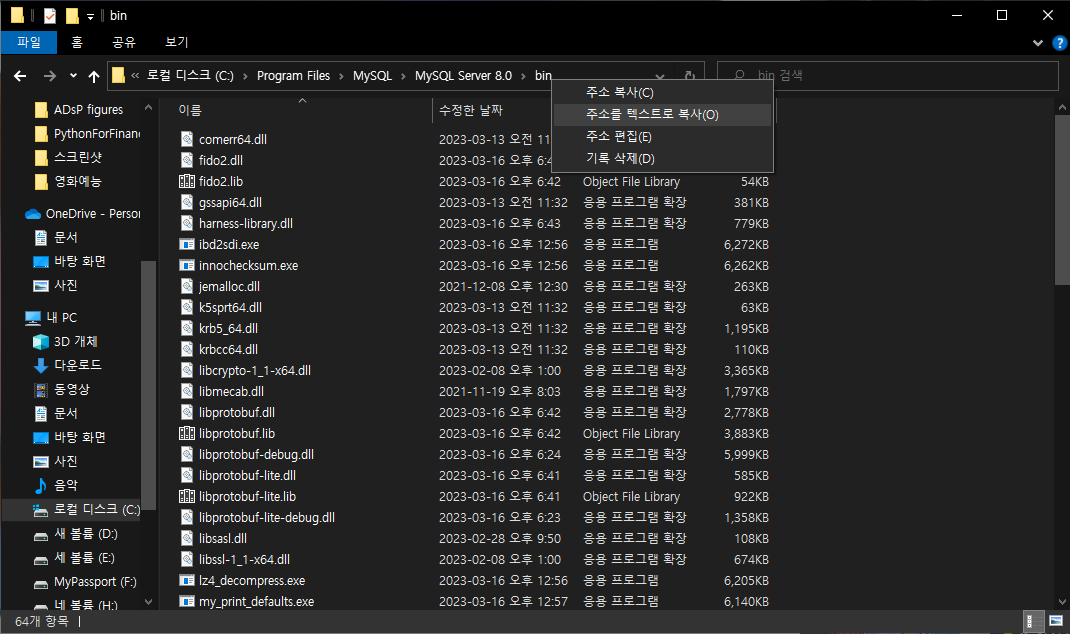Select the innochecksum.exe application icon

186,265
